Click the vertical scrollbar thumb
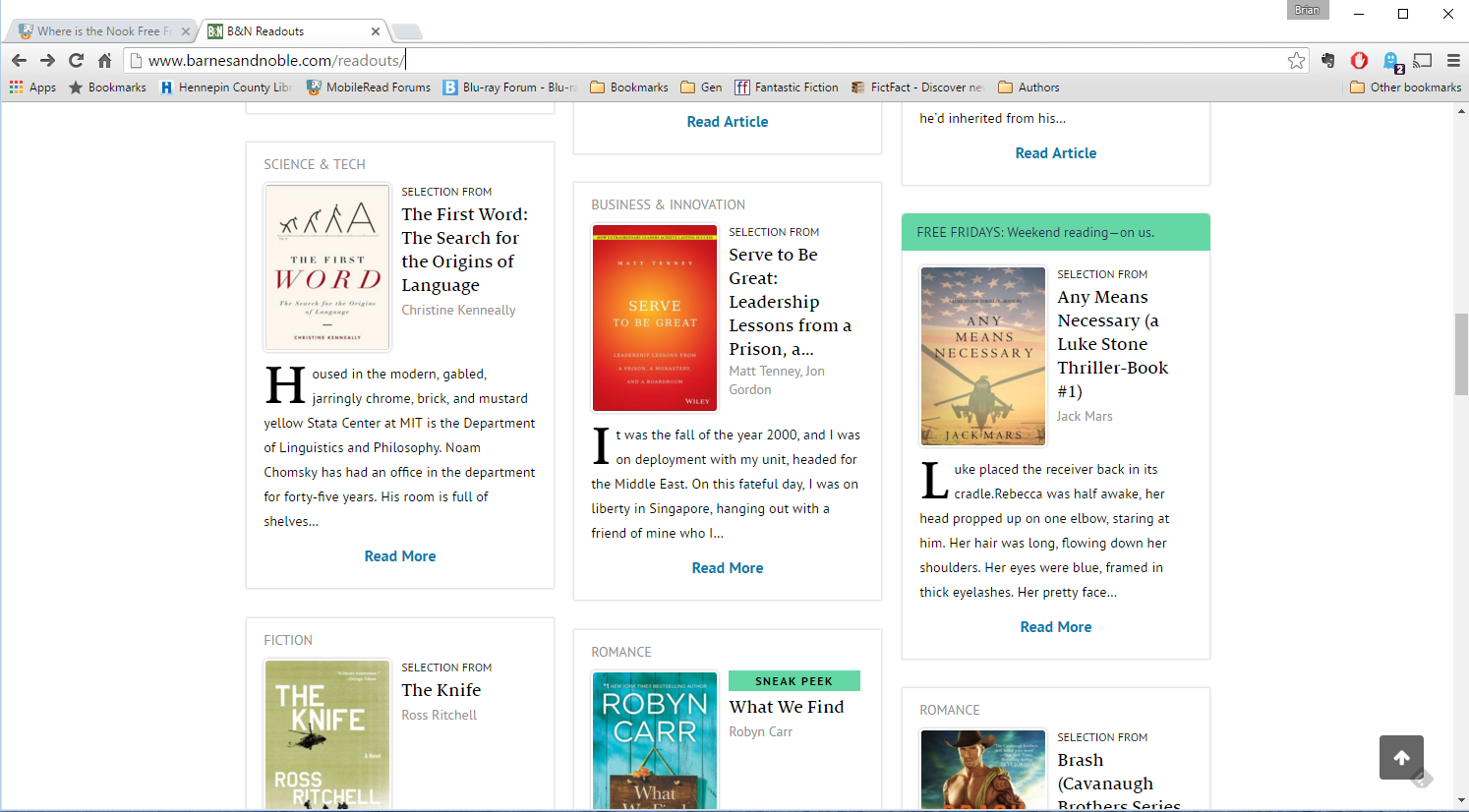The image size is (1469, 812). click(x=1461, y=354)
